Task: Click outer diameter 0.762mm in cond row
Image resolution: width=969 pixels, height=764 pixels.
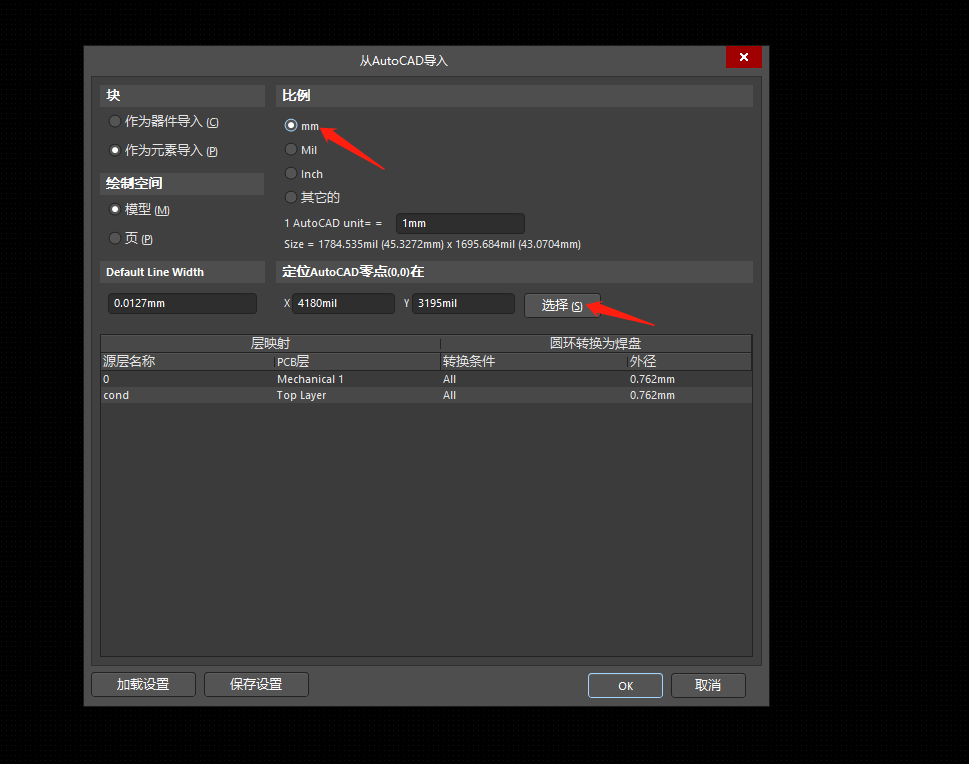Action: [x=690, y=395]
